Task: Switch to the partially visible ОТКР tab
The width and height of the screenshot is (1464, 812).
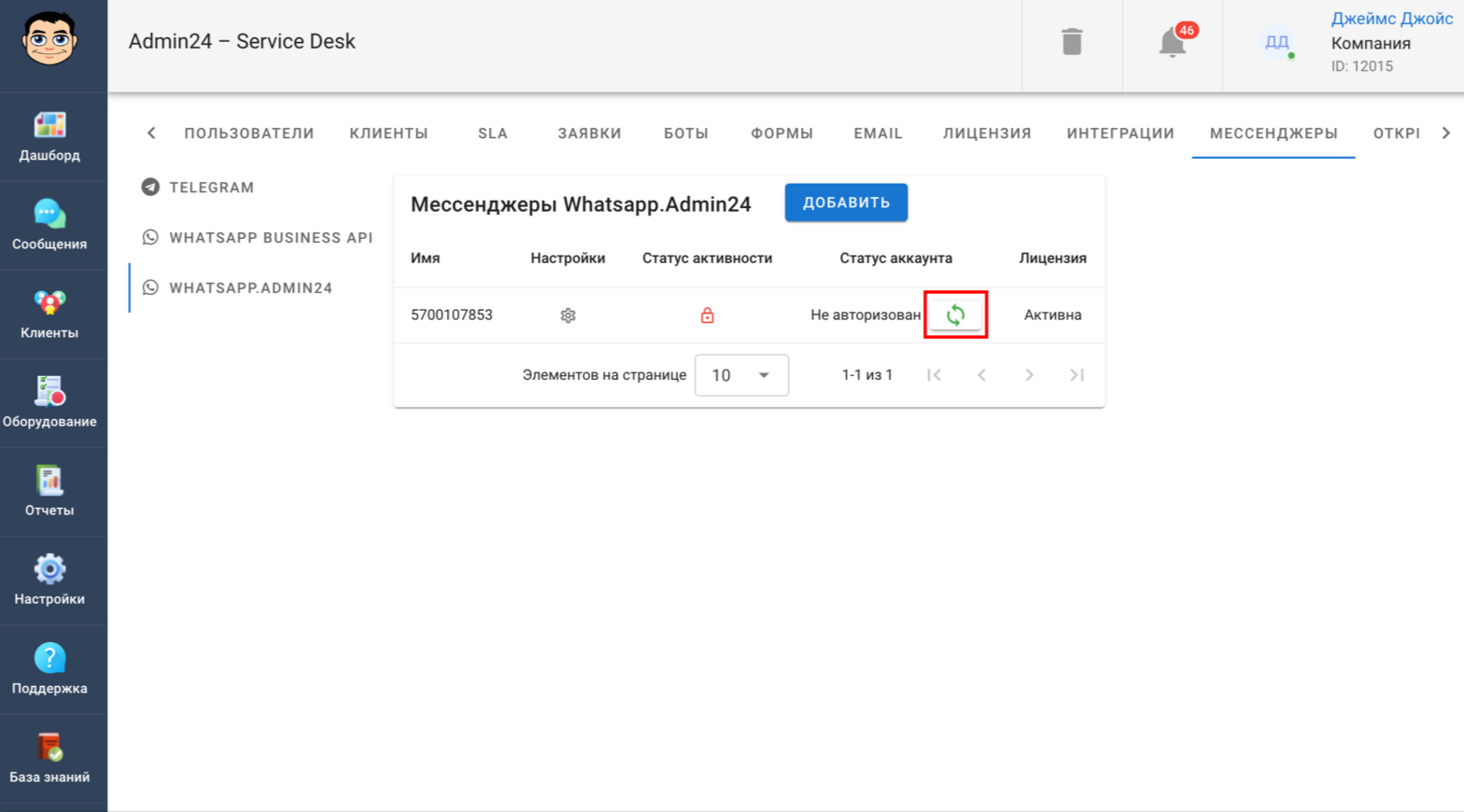Action: pos(1396,133)
